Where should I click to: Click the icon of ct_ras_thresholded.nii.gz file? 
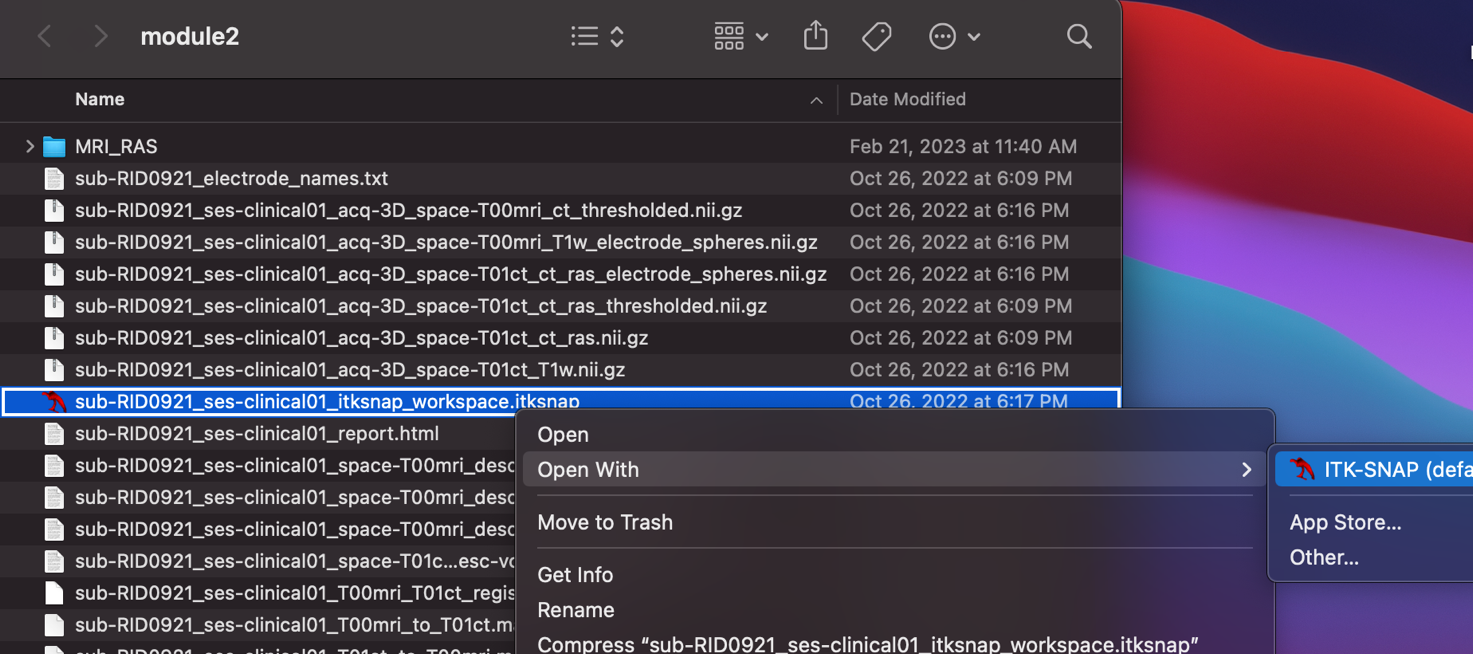pos(54,306)
